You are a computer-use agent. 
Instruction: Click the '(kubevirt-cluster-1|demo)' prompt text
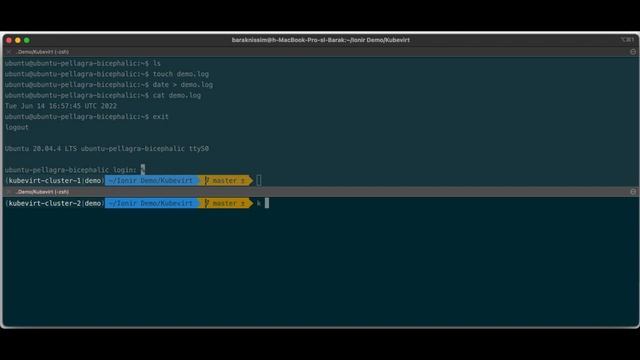[x=55, y=180]
